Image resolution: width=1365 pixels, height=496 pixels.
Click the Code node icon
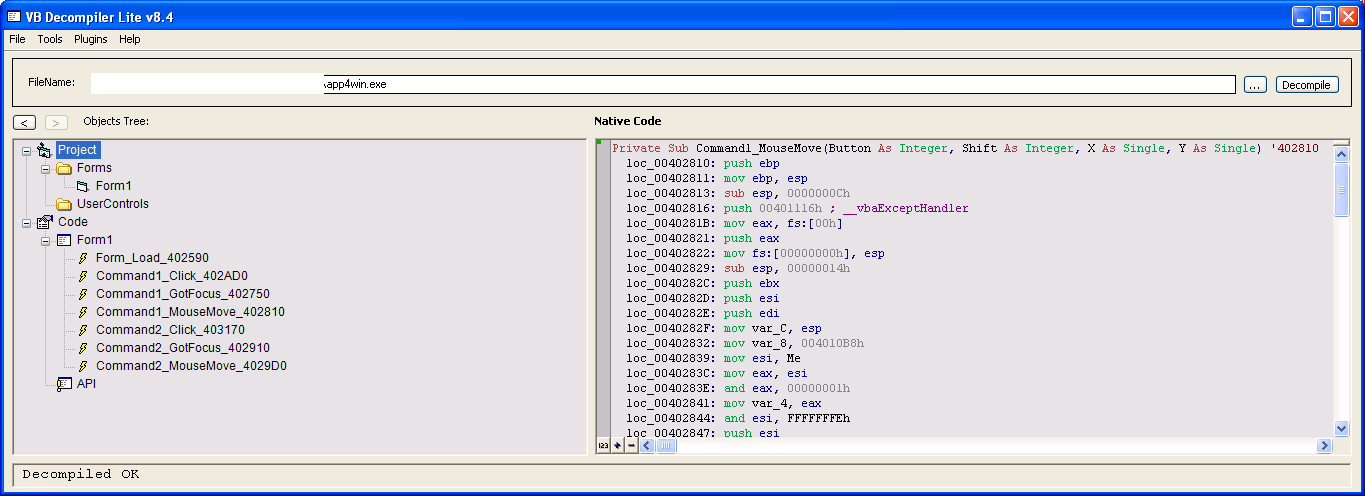tap(44, 222)
